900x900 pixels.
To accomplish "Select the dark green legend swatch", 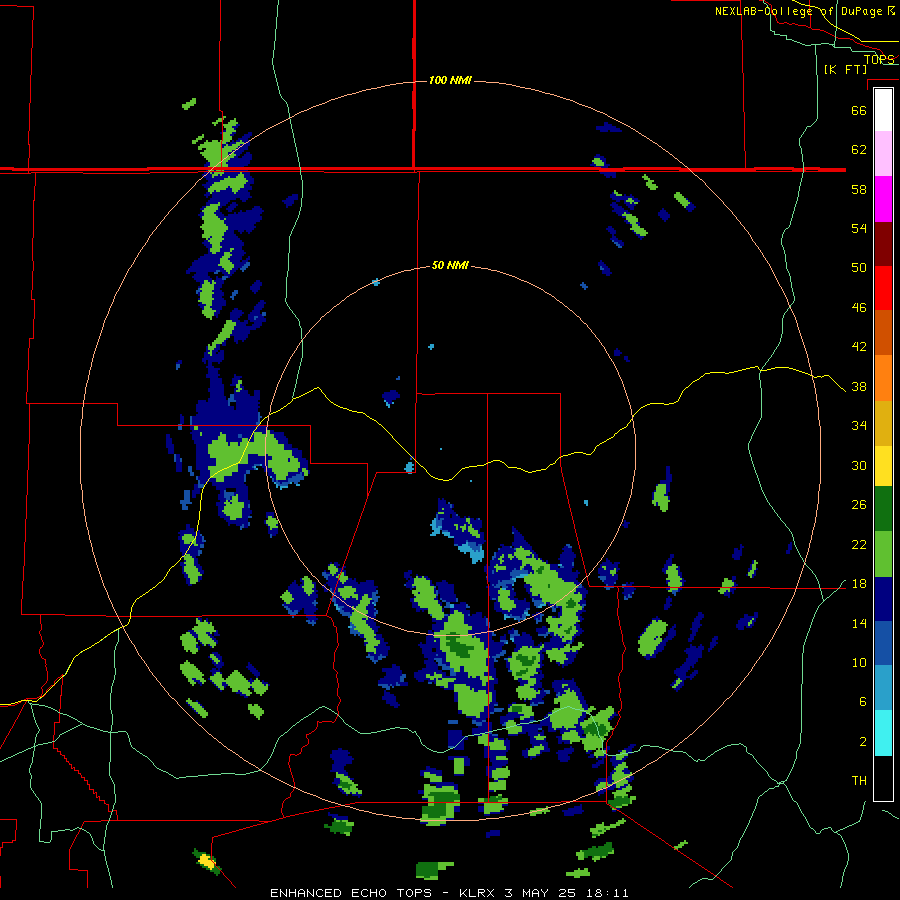I will click(883, 509).
